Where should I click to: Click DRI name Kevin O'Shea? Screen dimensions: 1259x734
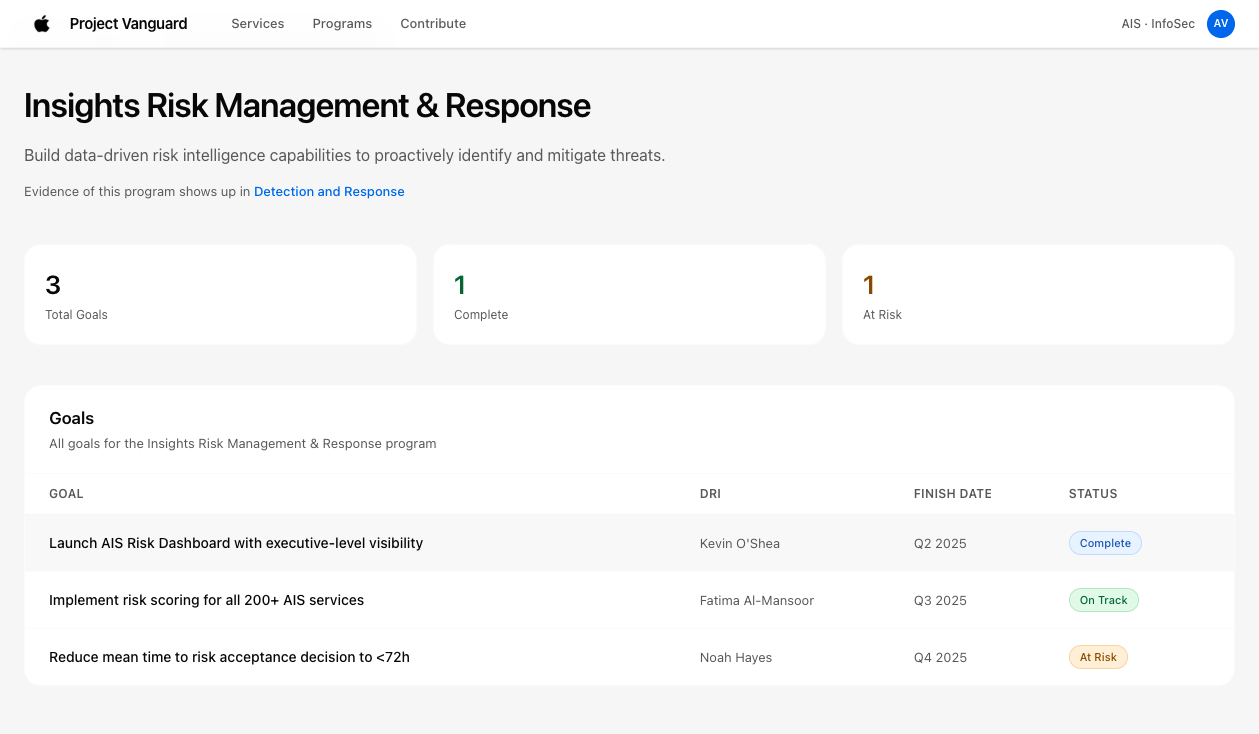coord(740,544)
